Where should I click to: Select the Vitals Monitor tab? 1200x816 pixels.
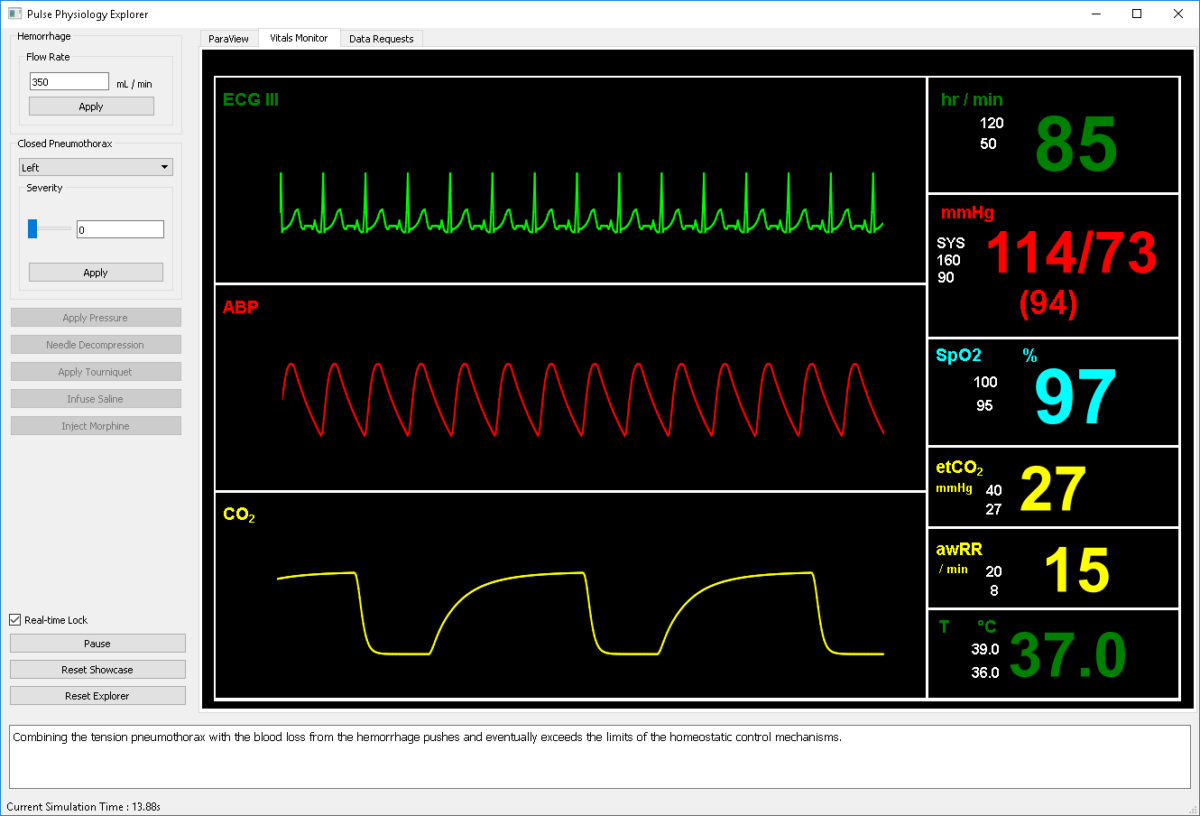(x=298, y=38)
